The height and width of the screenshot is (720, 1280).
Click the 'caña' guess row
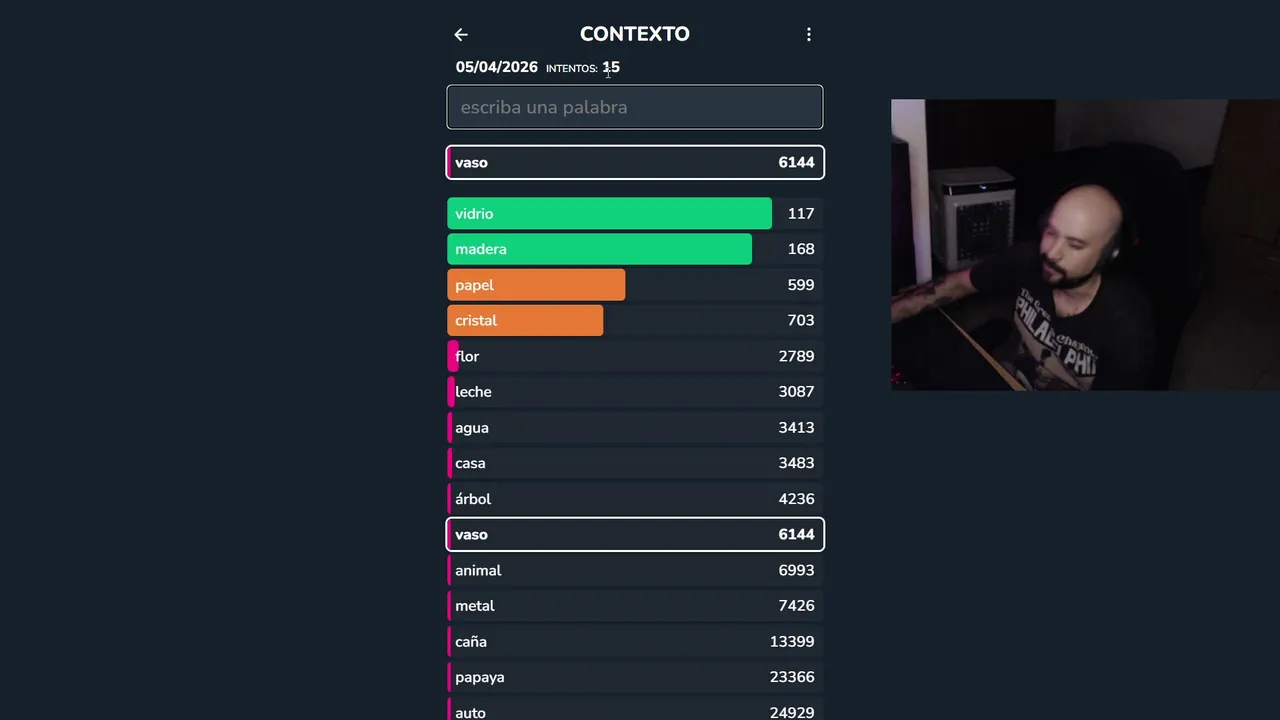(635, 642)
